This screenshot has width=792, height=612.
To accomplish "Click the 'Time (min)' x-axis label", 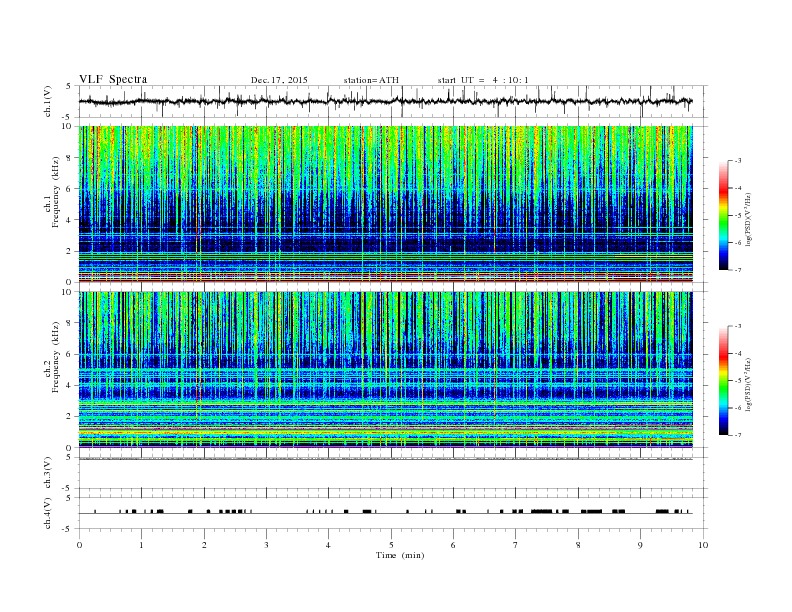I will click(400, 555).
